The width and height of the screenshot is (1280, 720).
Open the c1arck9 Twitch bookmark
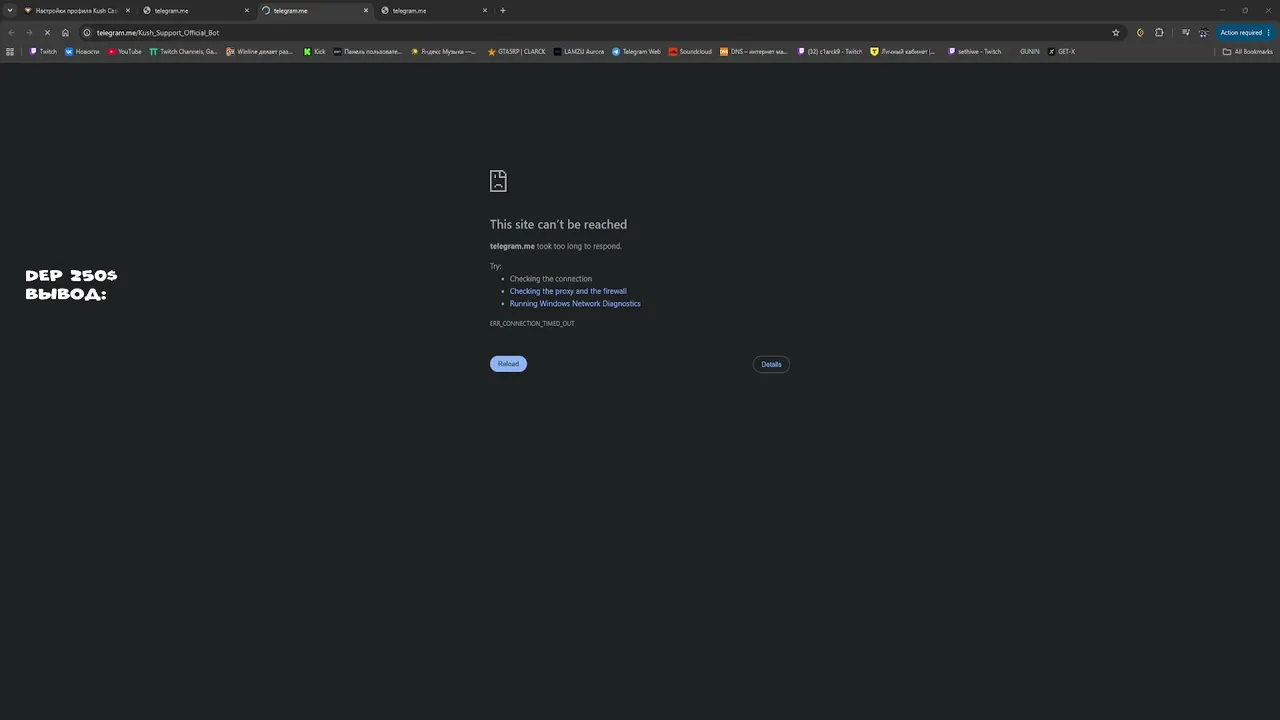coord(830,51)
